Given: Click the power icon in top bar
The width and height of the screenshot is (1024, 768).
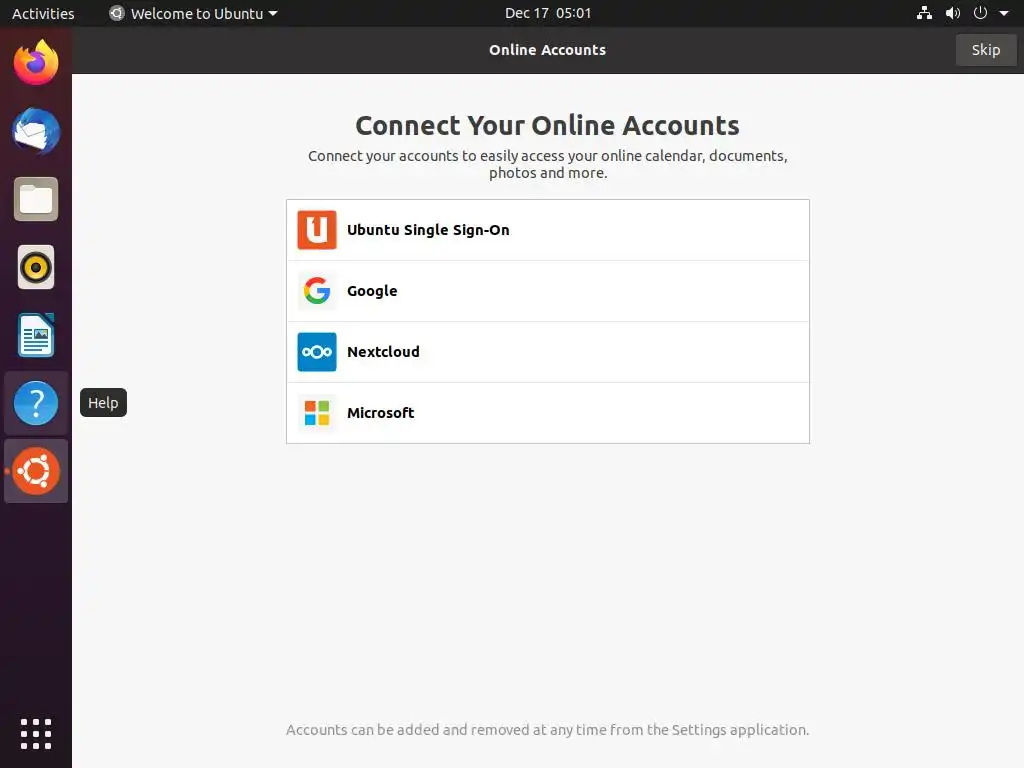Looking at the screenshot, I should (x=980, y=13).
